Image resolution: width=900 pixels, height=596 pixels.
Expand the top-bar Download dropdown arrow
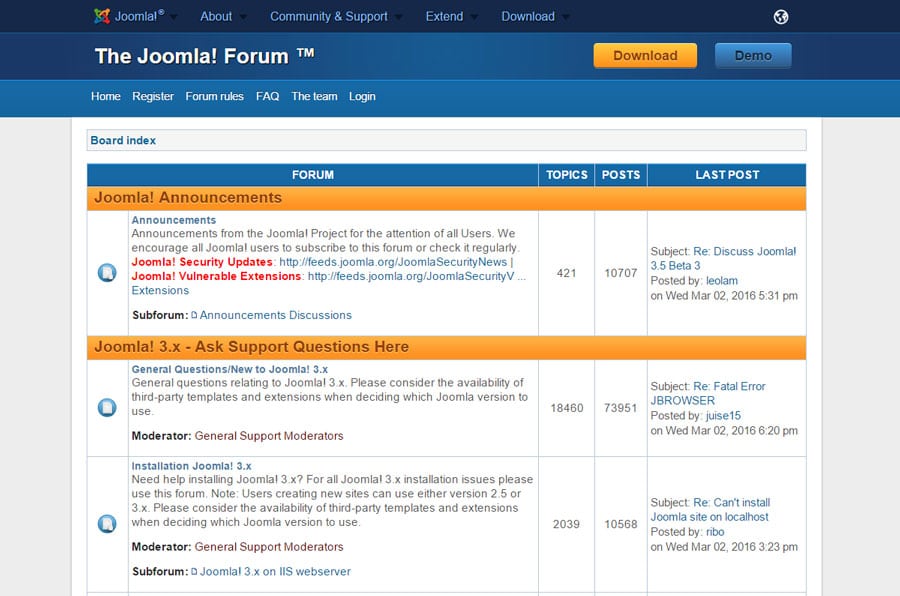tap(566, 17)
